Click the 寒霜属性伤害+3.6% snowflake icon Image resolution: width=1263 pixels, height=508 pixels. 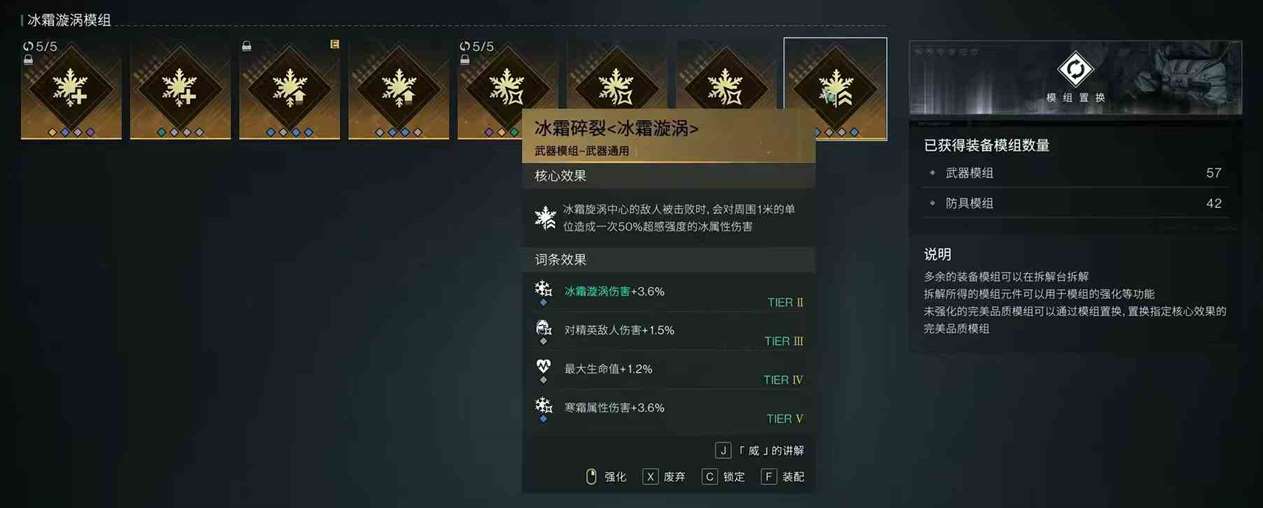[x=544, y=406]
